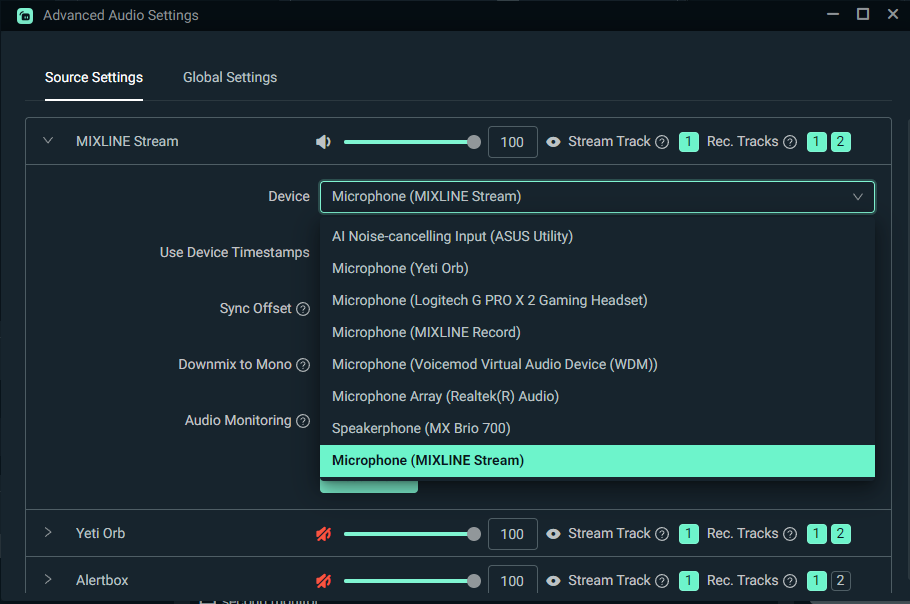Open Rec. Tracks help for Yeti Orb

pyautogui.click(x=790, y=534)
